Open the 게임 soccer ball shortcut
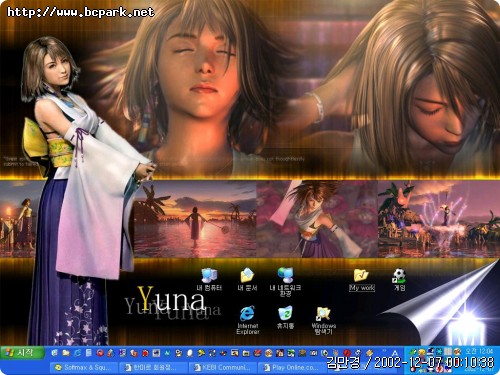This screenshot has height=375, width=500. [399, 279]
